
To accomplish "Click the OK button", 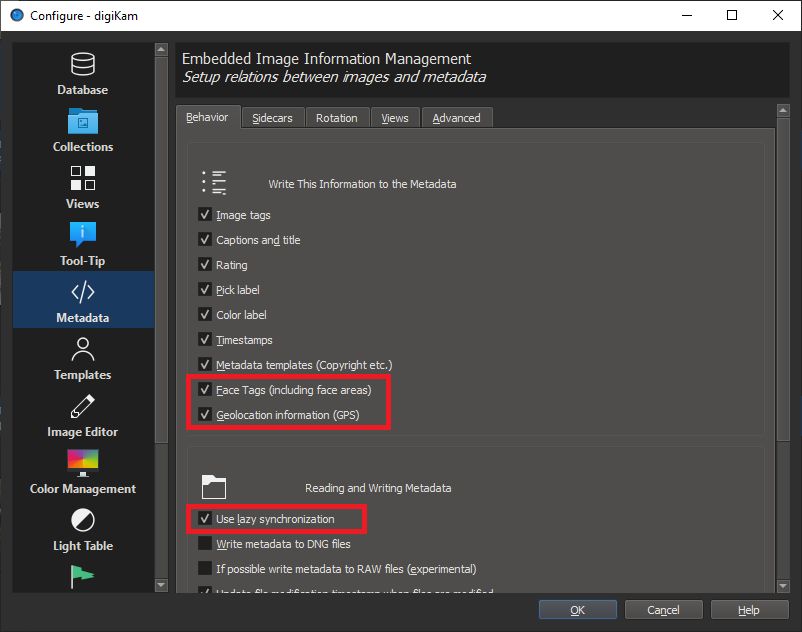I will (x=577, y=610).
